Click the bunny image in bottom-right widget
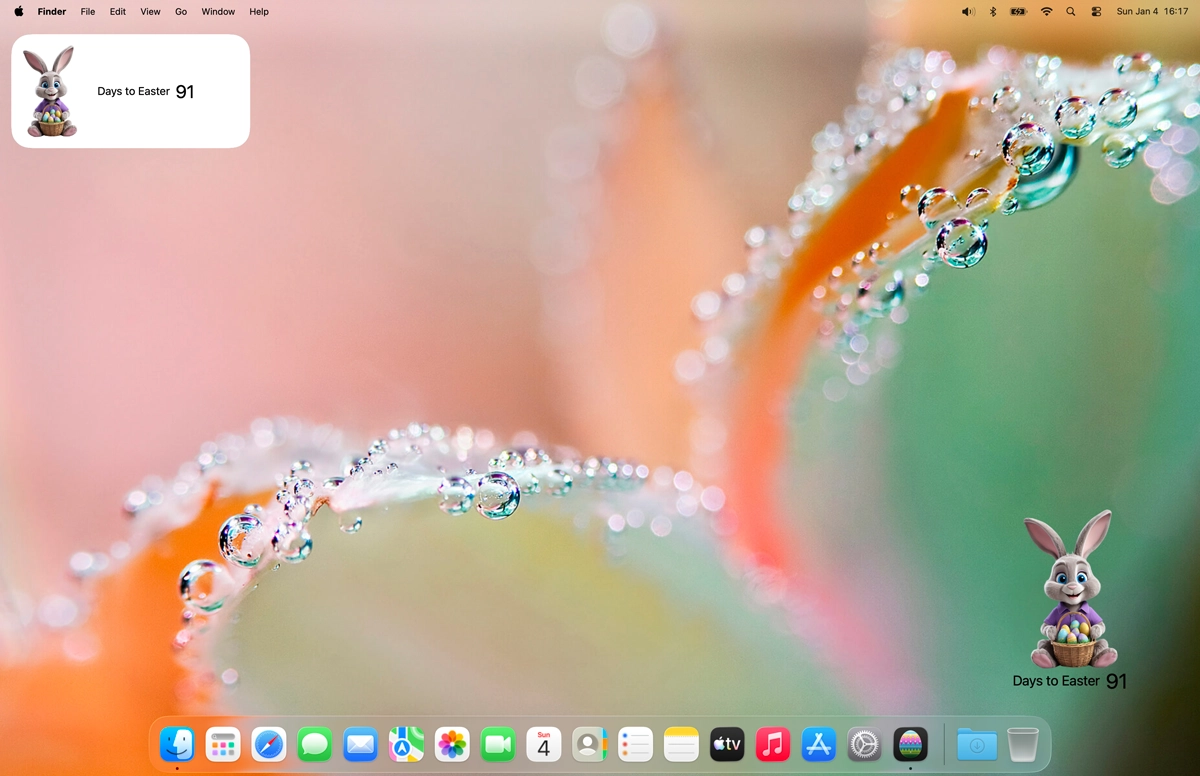The height and width of the screenshot is (776, 1200). [1073, 588]
